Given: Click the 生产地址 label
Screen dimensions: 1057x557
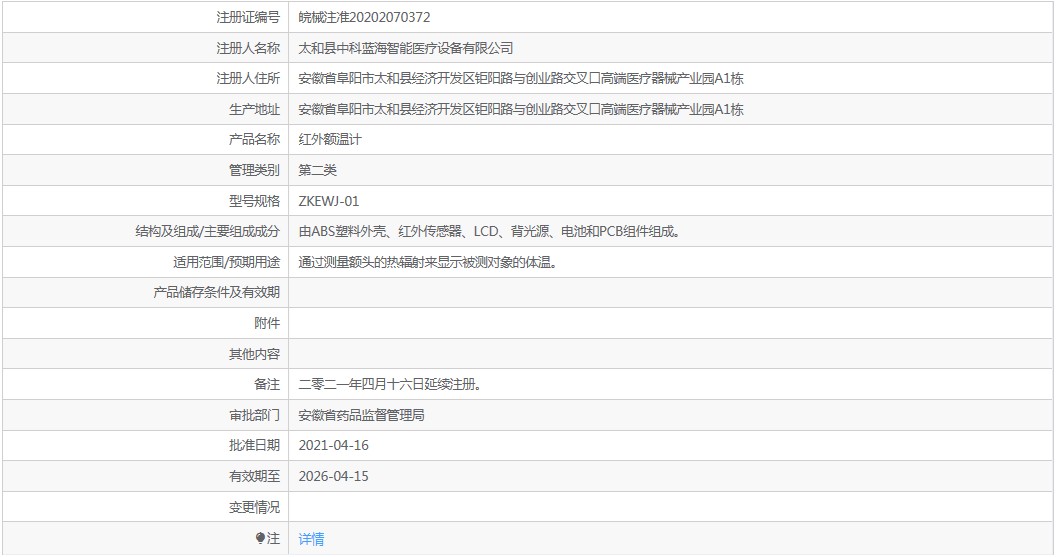Looking at the screenshot, I should 254,109.
